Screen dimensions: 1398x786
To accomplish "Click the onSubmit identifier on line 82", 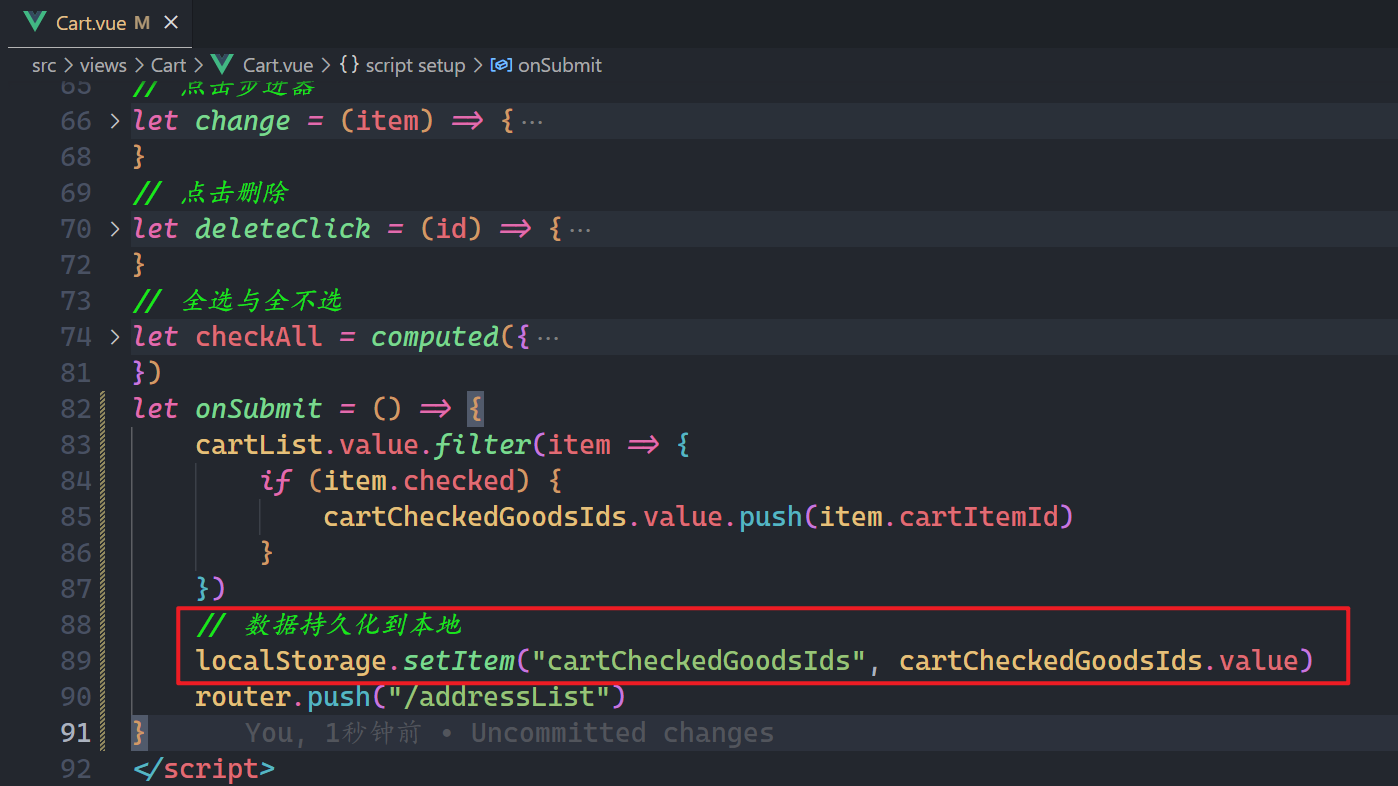I will [x=259, y=409].
